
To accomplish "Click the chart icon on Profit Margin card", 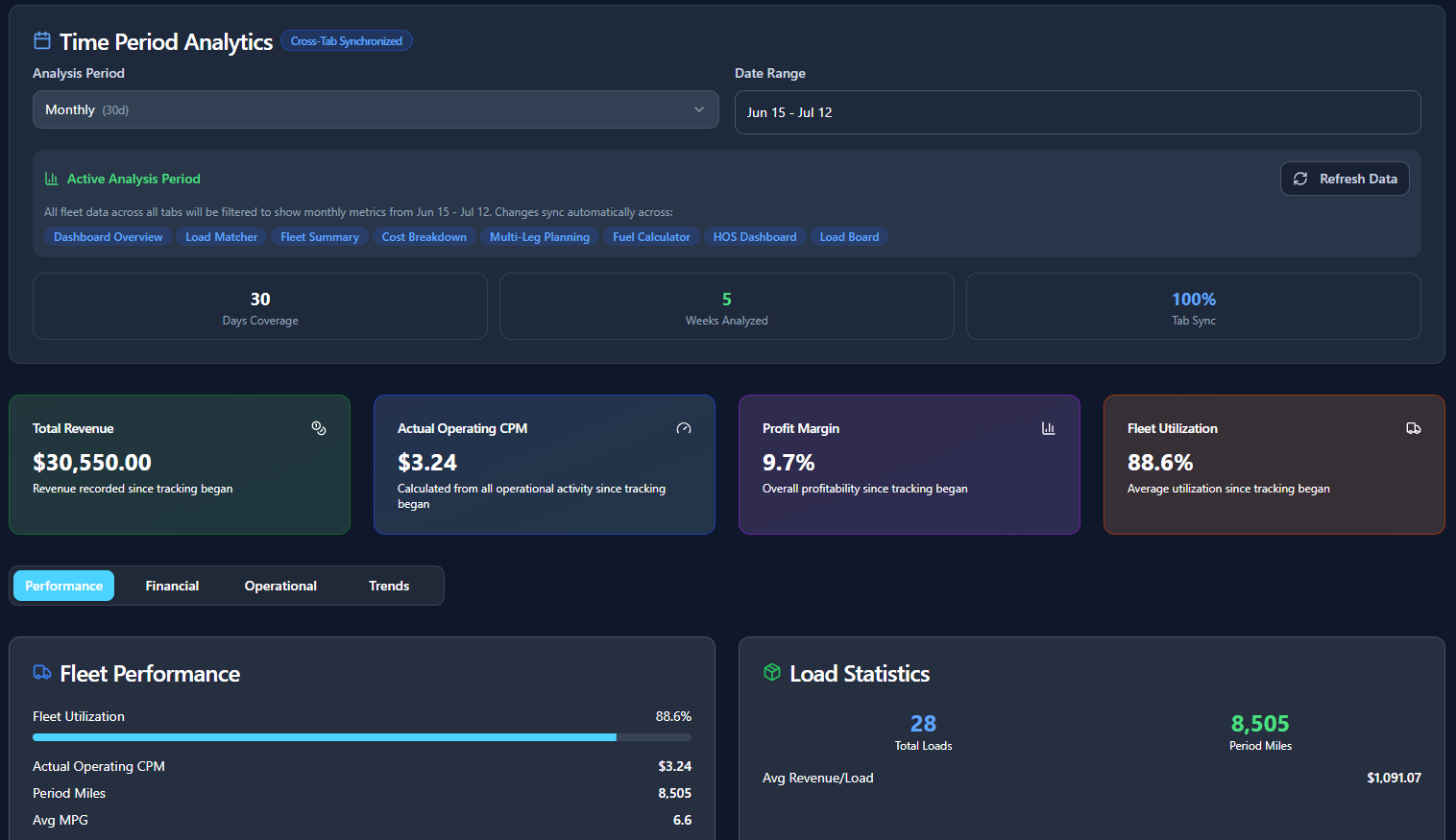I will [1049, 428].
